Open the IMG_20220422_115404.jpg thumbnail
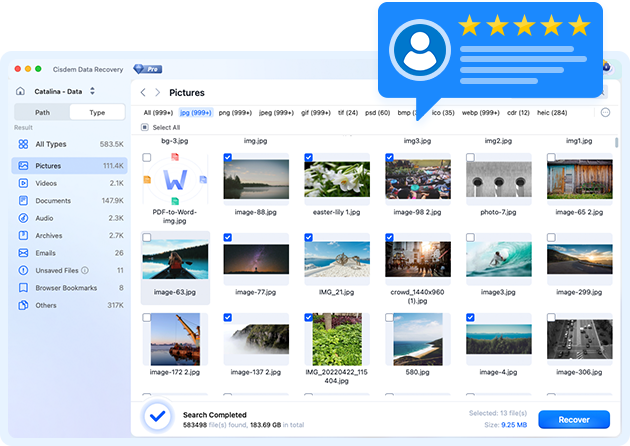Image resolution: width=630 pixels, height=446 pixels. click(337, 339)
